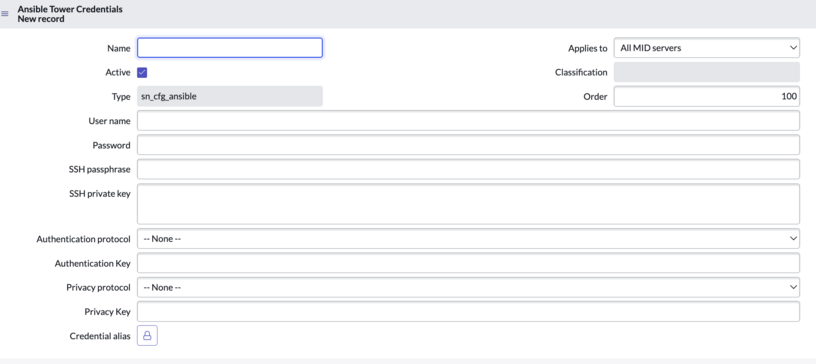
Task: Expand the Privacy protocol dropdown
Action: coord(468,287)
